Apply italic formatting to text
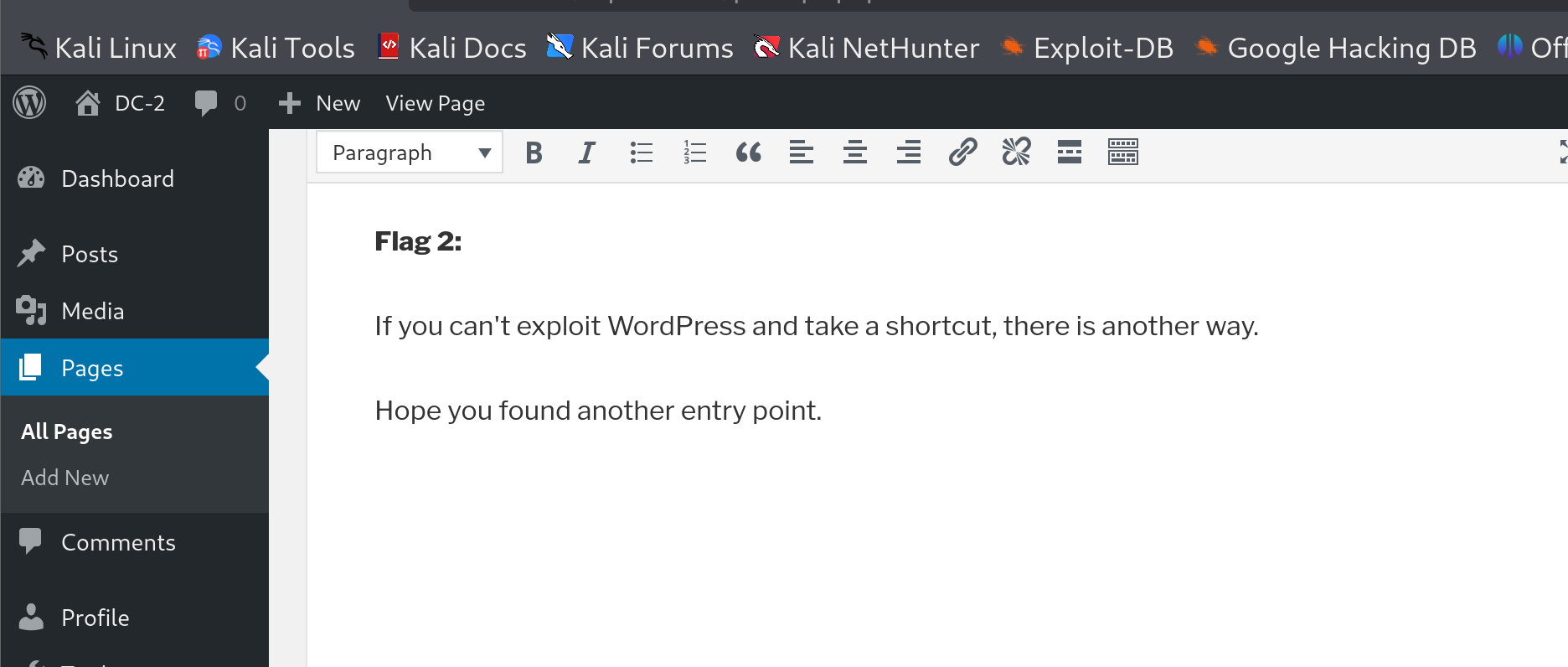1568x667 pixels. (x=587, y=153)
